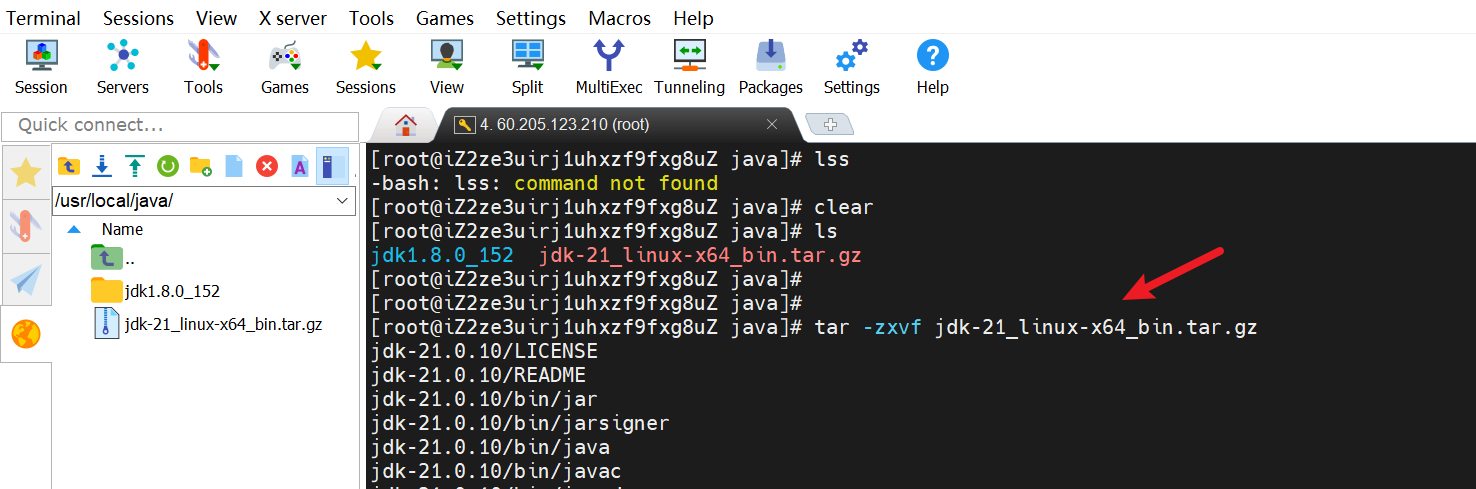Open Tools knife sidebar tab
This screenshot has width=1476, height=489.
(26, 226)
